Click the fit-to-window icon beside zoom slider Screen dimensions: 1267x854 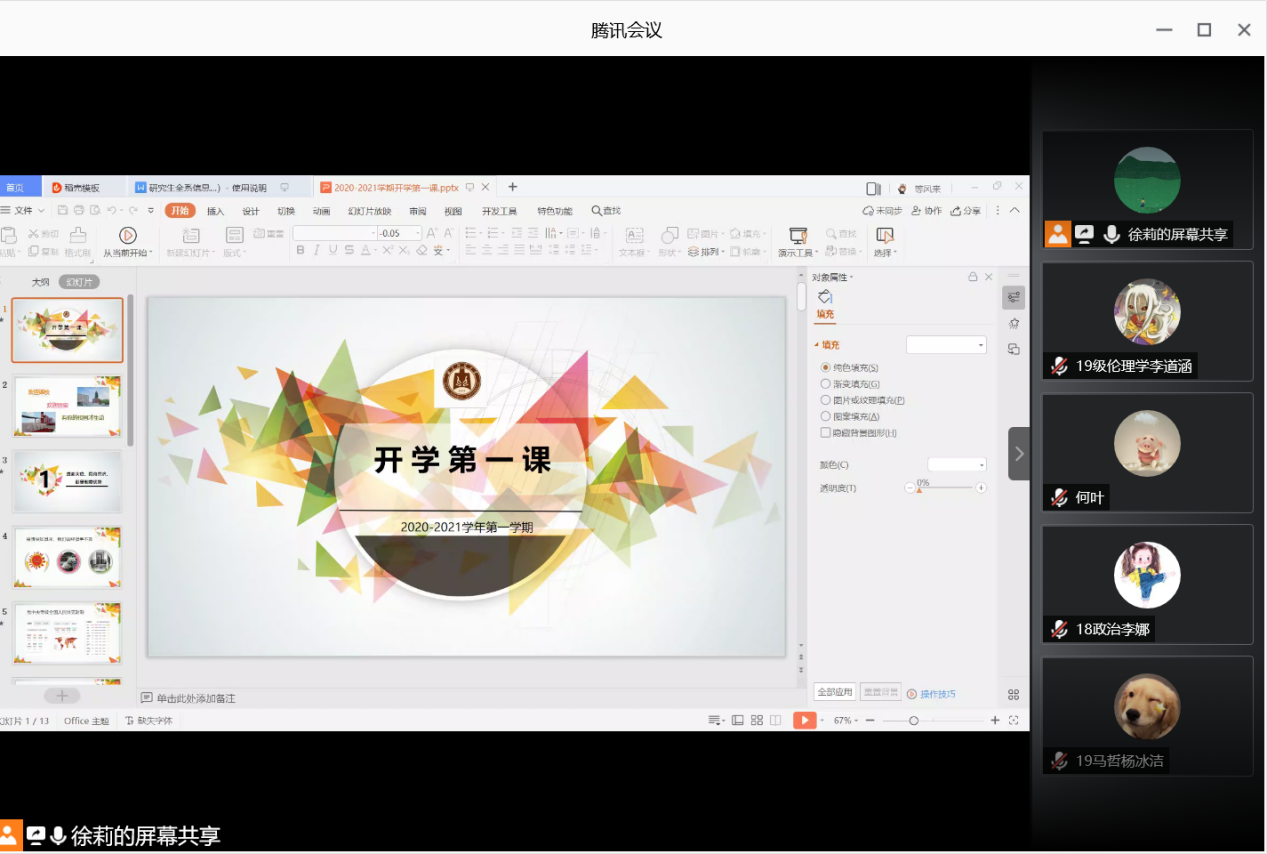(x=1013, y=720)
